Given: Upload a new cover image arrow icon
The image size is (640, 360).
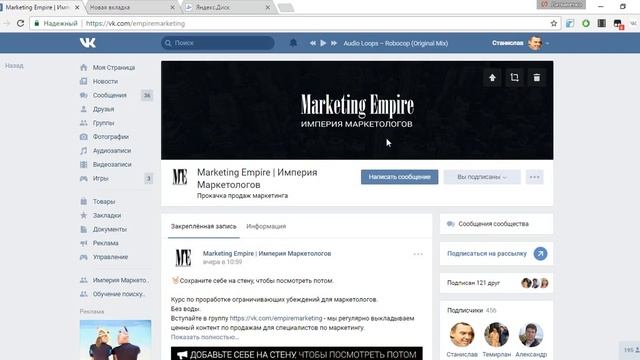Looking at the screenshot, I should 492,78.
